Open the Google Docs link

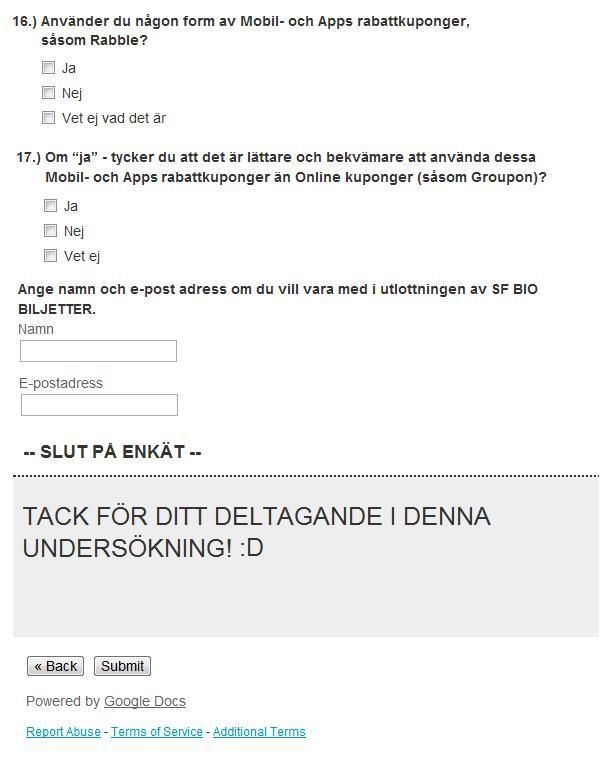145,701
